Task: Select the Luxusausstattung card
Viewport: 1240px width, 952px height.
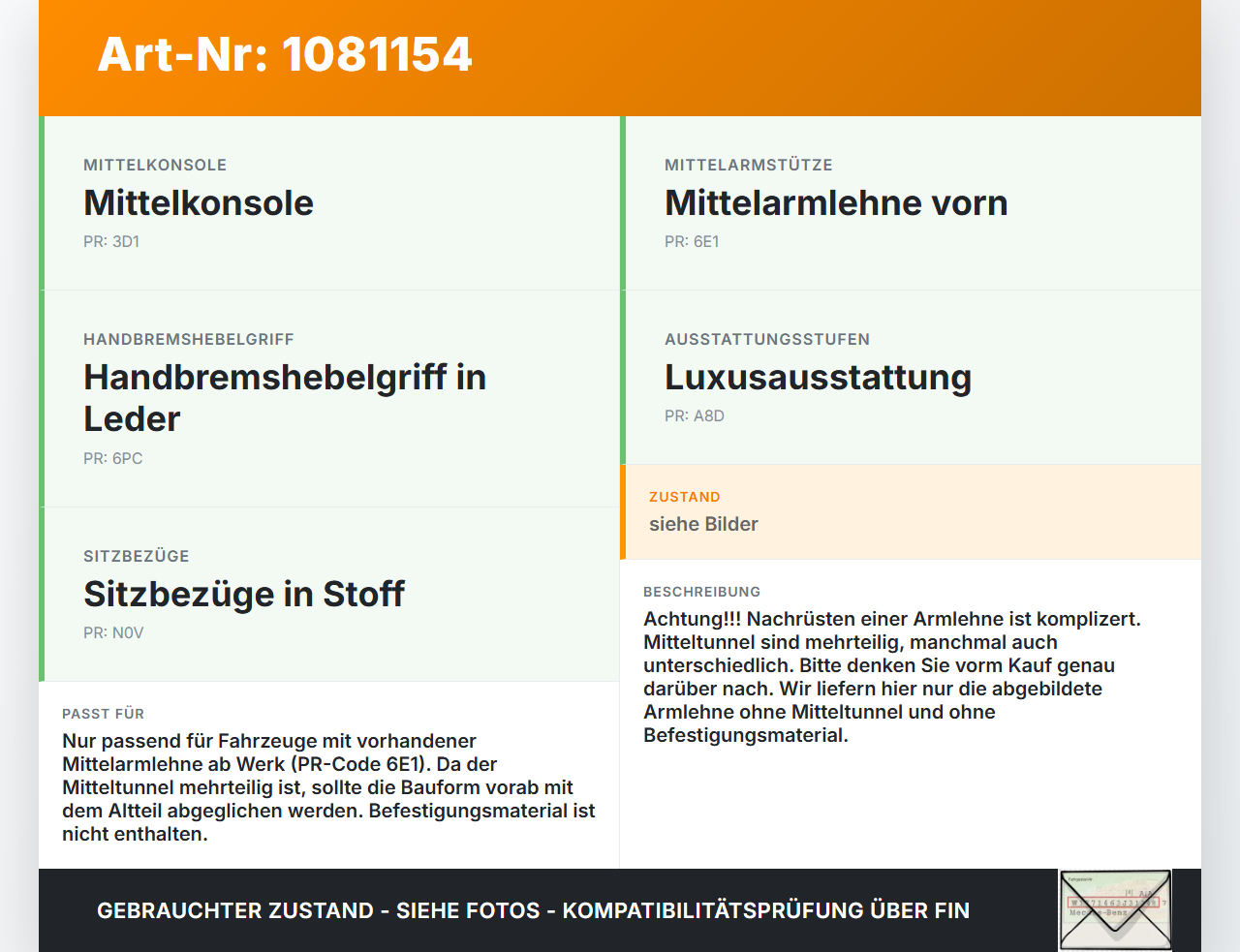Action: point(911,378)
